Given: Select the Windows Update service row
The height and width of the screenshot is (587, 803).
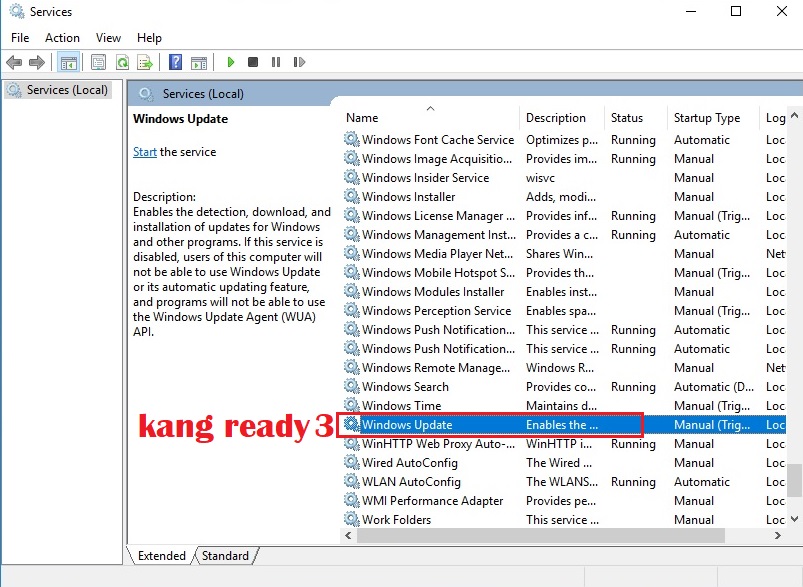Looking at the screenshot, I should coord(563,425).
